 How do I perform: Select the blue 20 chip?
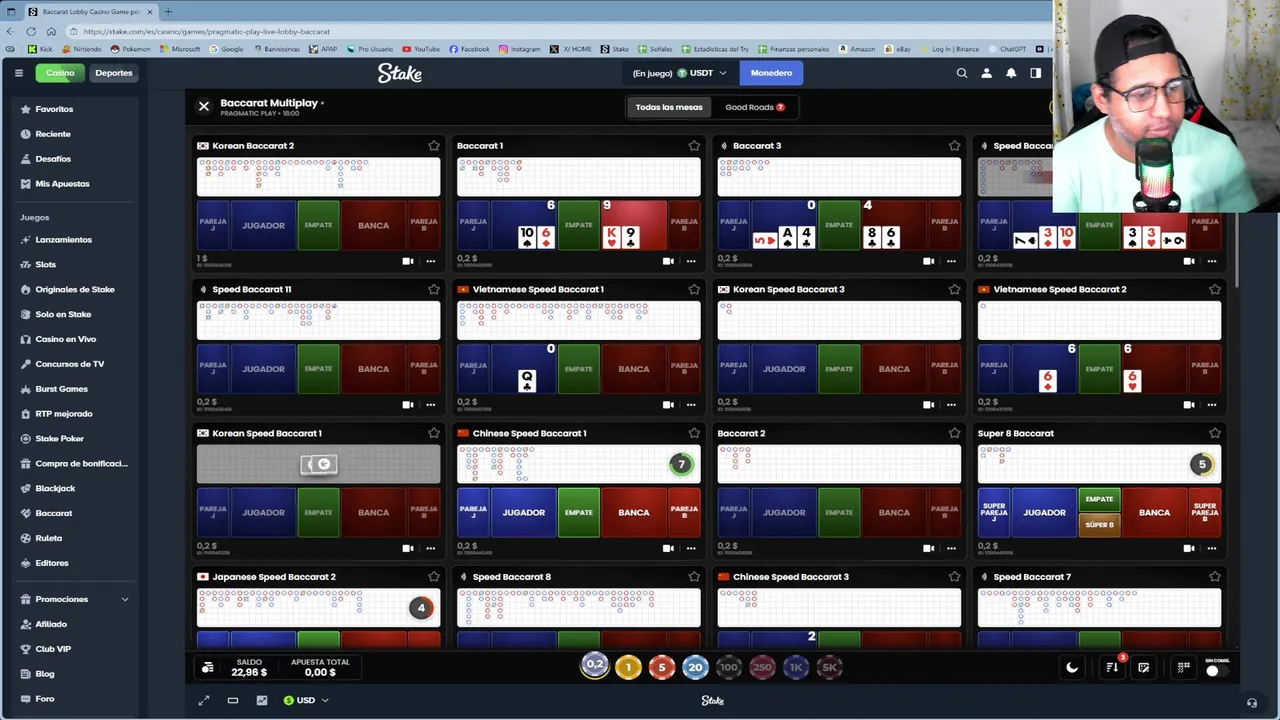pyautogui.click(x=695, y=667)
